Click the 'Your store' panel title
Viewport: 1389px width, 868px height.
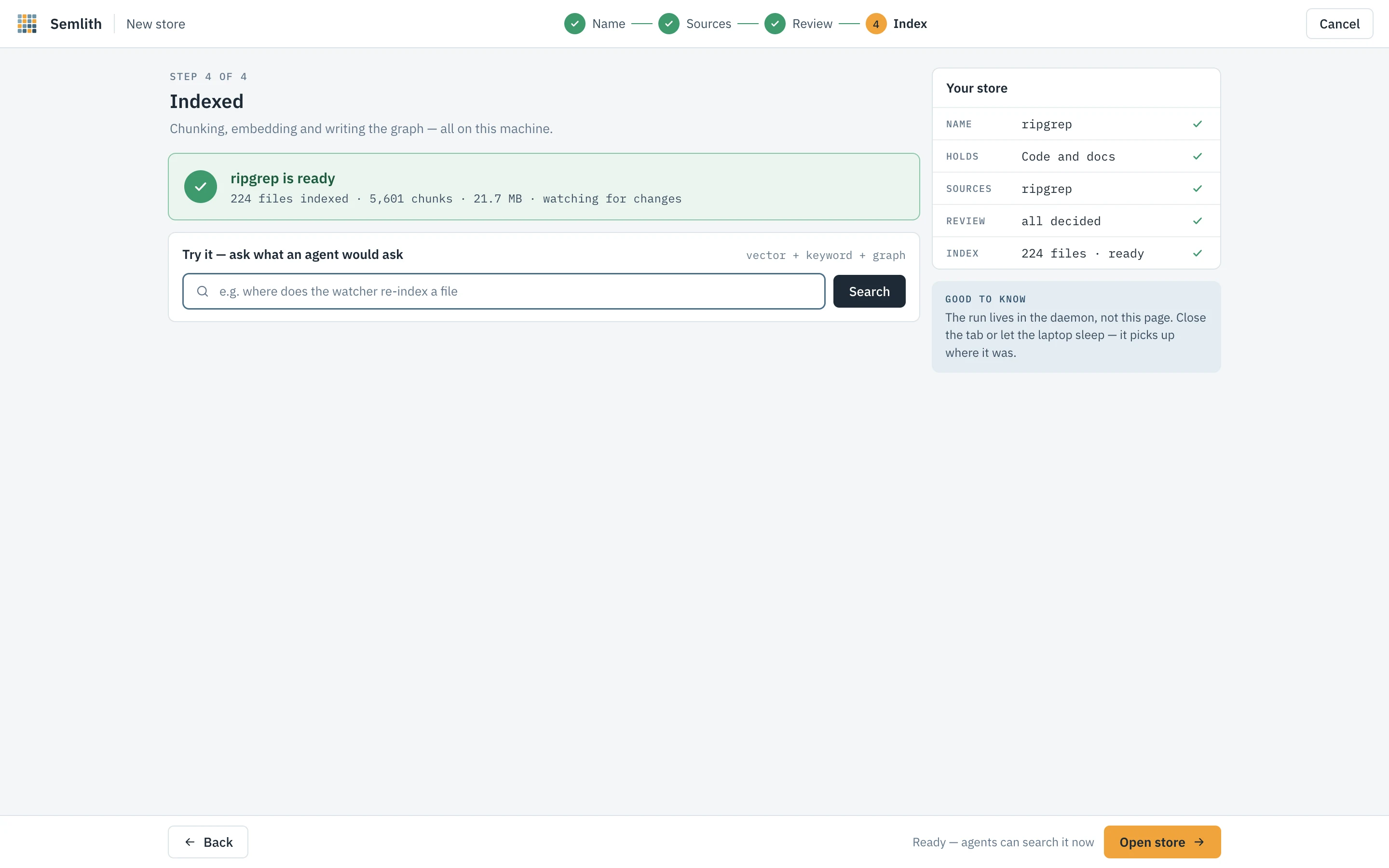pyautogui.click(x=976, y=88)
